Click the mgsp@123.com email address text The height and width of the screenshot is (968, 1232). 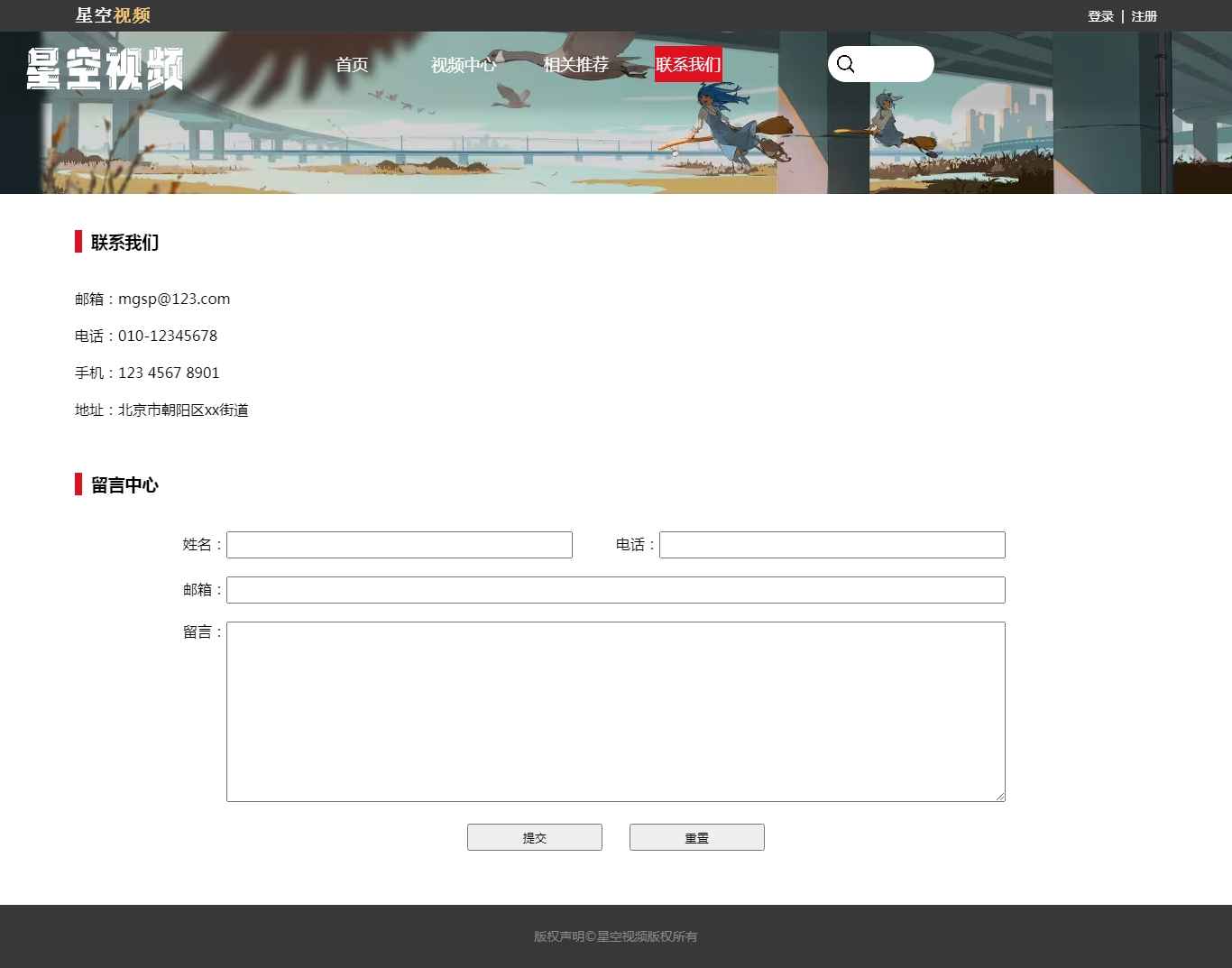(174, 299)
